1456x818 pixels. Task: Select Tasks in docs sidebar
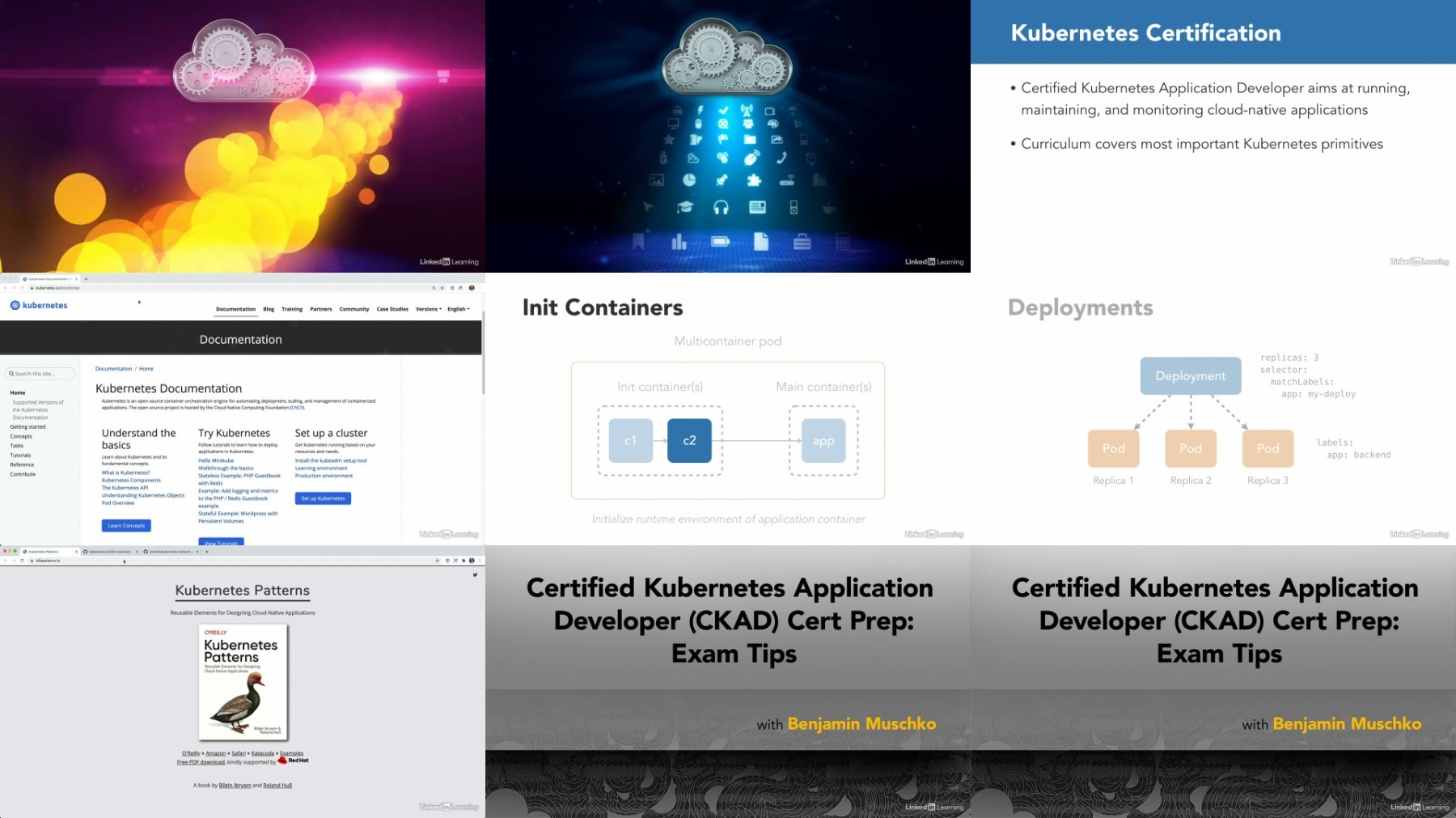tap(16, 446)
